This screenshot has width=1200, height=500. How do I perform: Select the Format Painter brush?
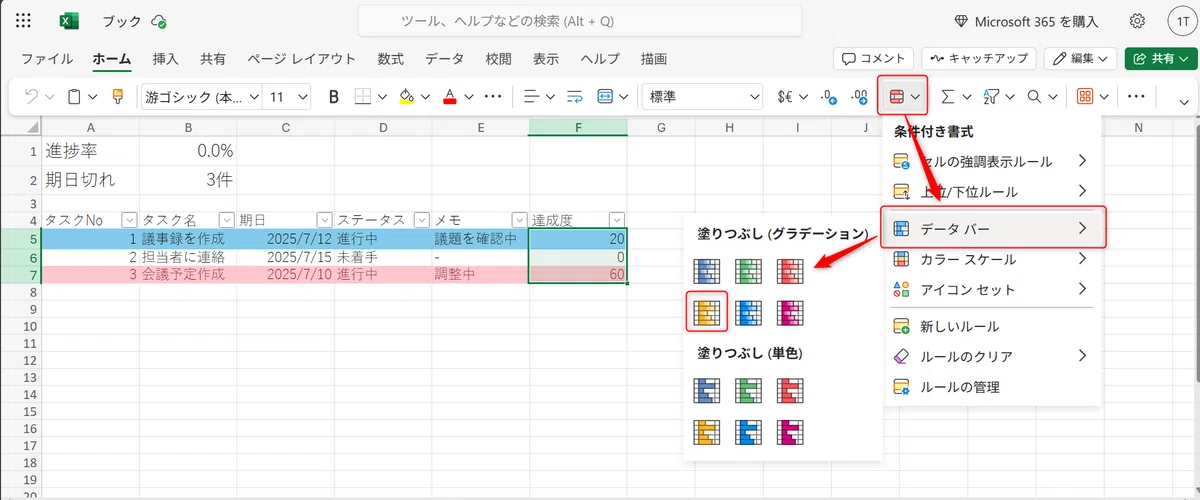tap(118, 97)
